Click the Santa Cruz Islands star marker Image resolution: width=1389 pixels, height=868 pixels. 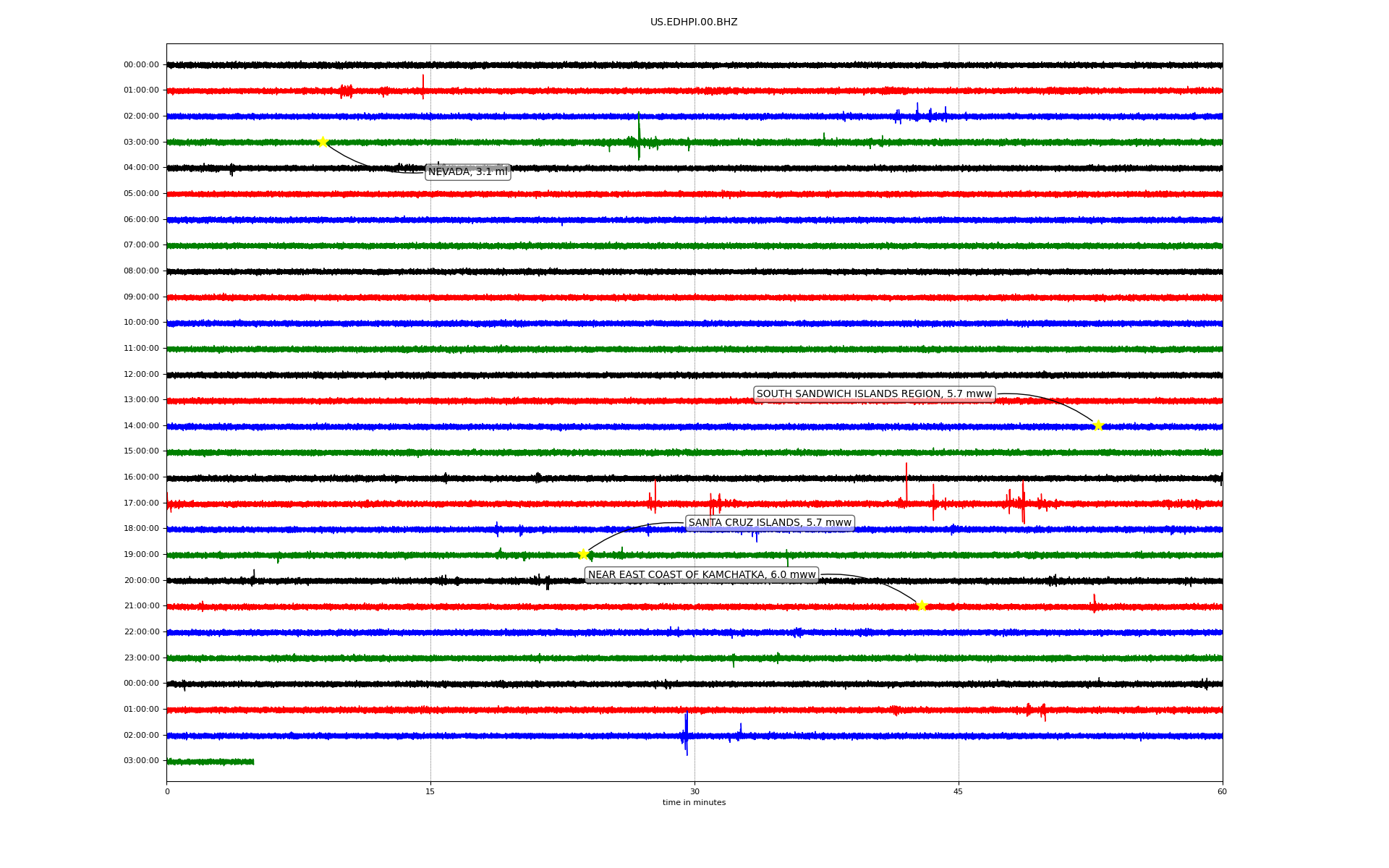click(x=583, y=554)
